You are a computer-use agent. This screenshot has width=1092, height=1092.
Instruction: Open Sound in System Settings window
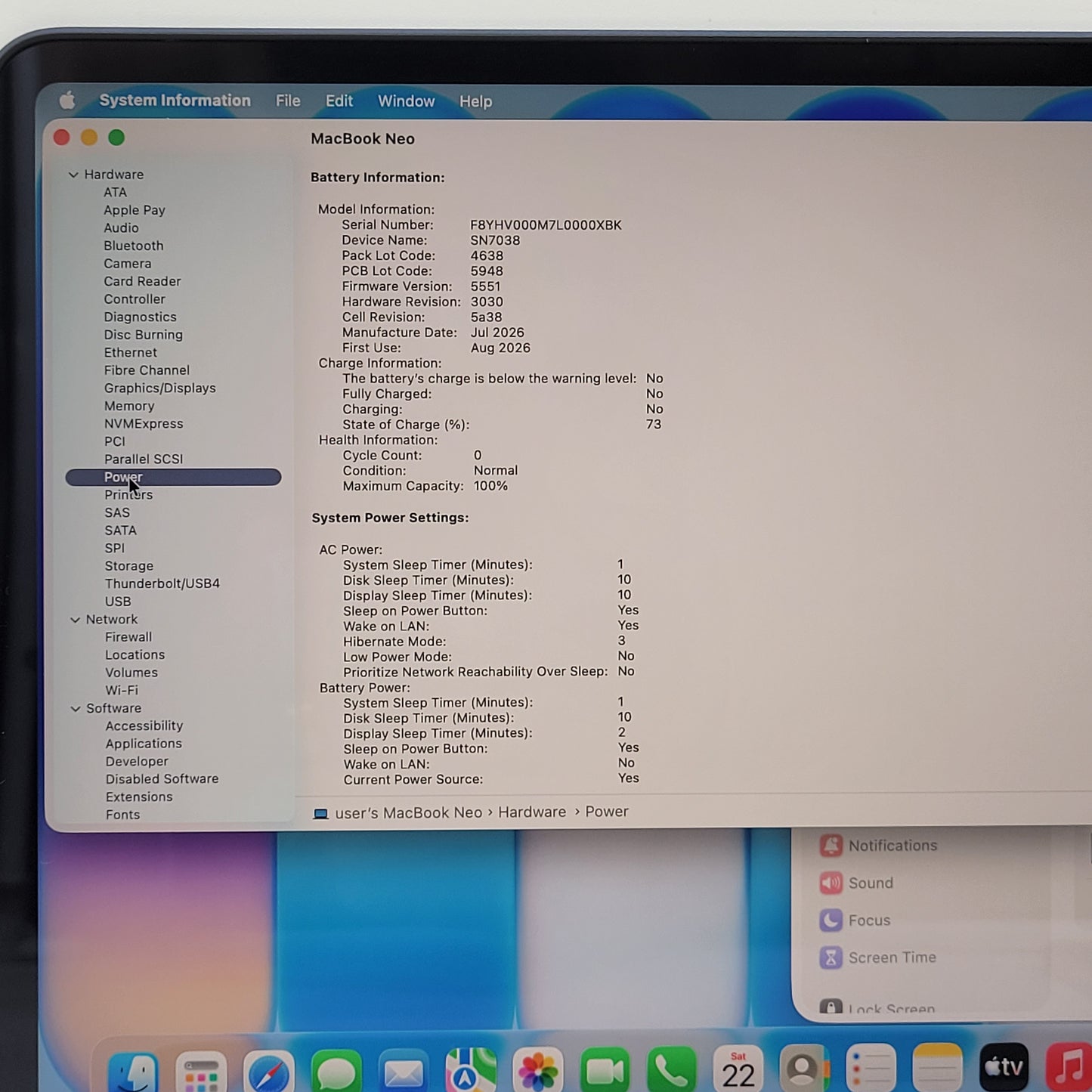tap(871, 883)
